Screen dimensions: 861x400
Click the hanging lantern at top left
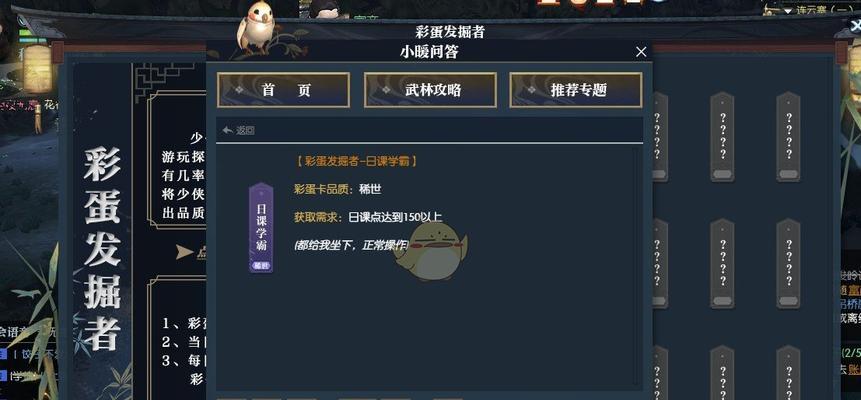pos(37,69)
